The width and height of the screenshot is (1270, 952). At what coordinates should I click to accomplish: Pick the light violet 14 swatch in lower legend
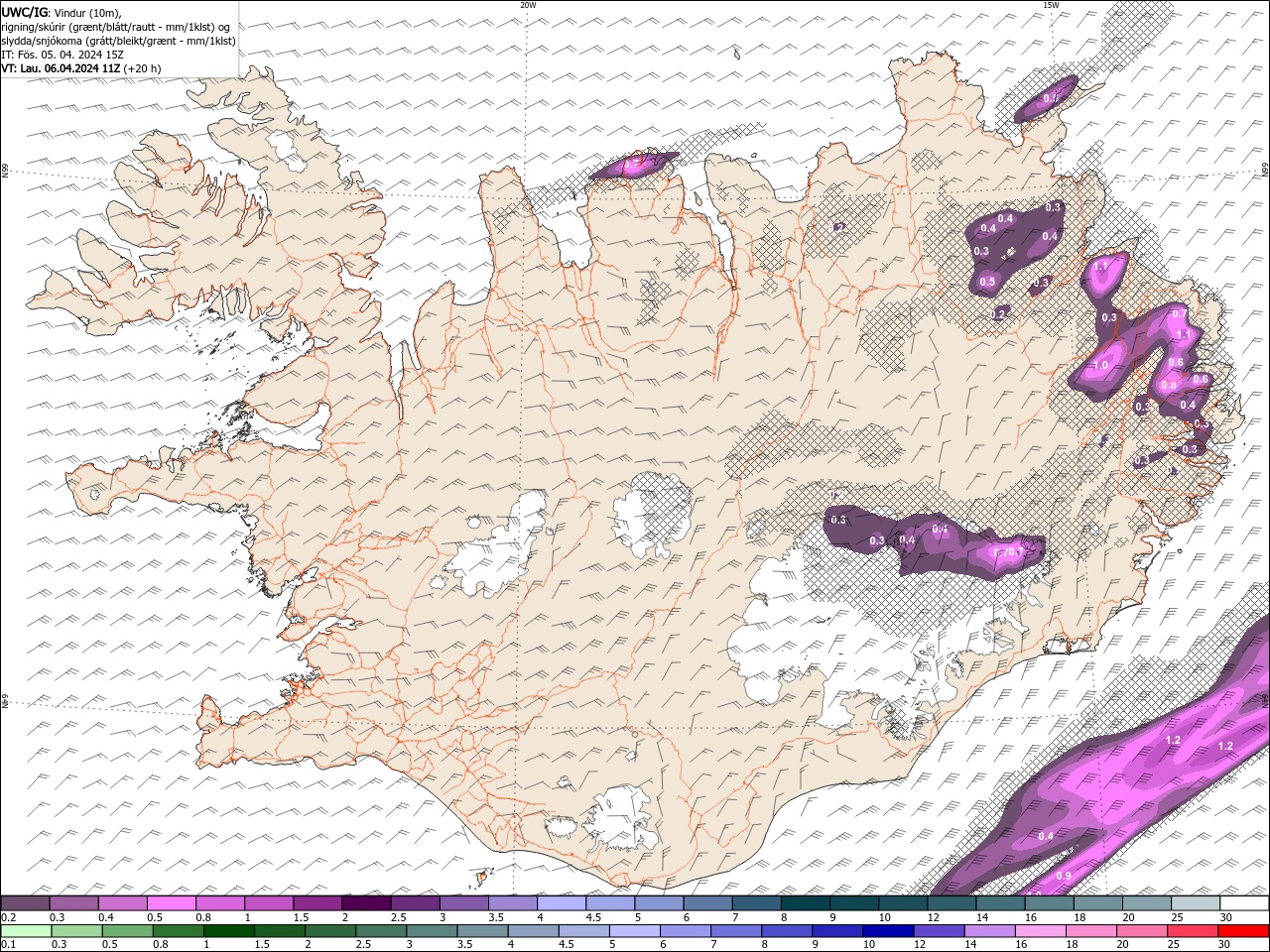(988, 930)
